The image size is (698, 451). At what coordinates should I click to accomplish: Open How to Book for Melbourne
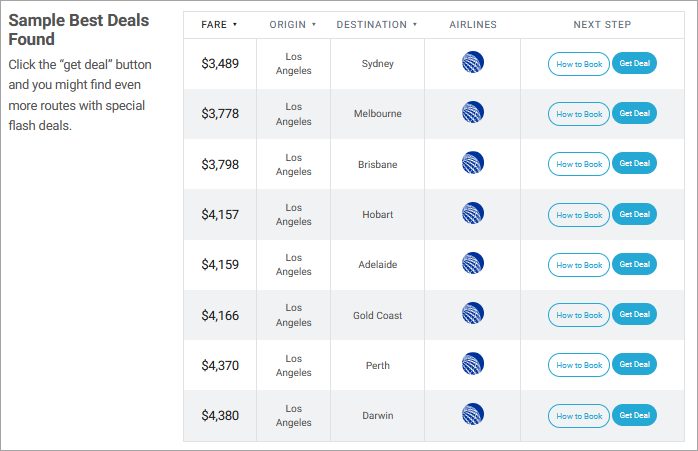[x=579, y=114]
